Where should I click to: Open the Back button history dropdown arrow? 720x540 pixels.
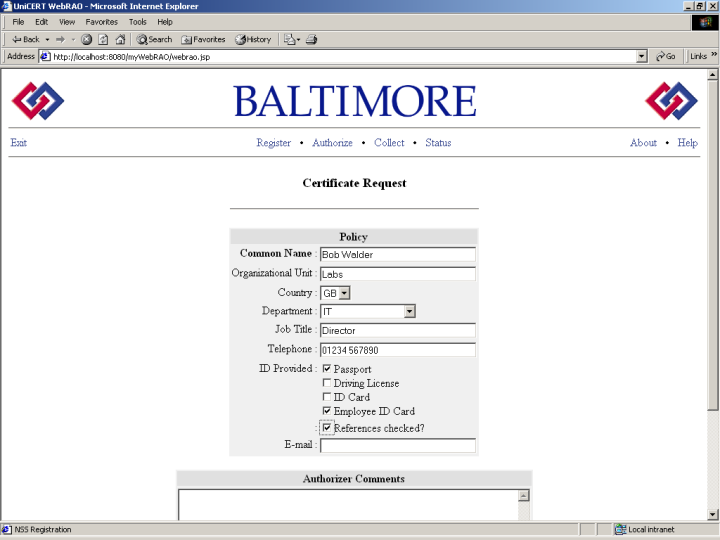[47, 39]
